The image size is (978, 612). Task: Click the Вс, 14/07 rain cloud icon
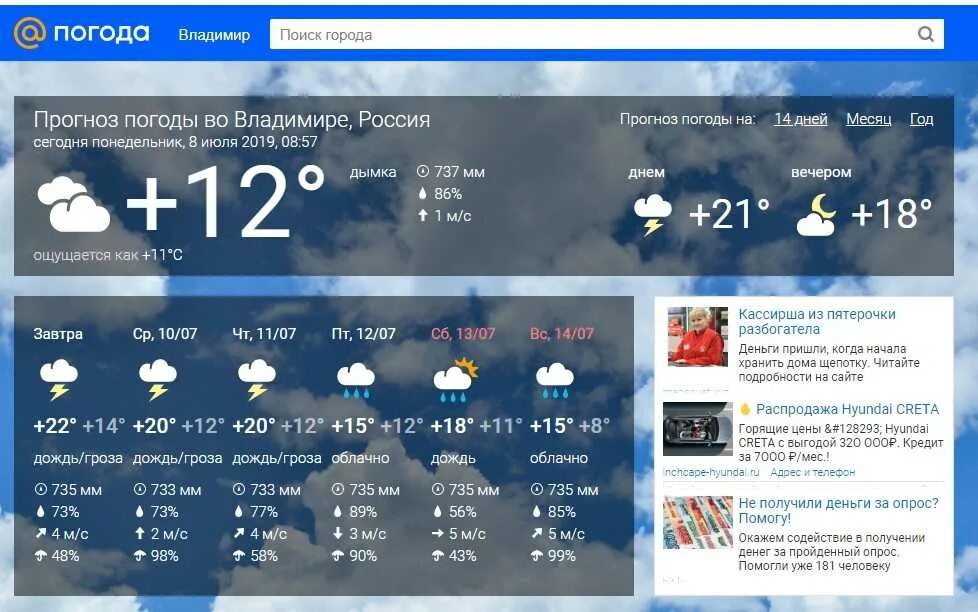click(554, 380)
